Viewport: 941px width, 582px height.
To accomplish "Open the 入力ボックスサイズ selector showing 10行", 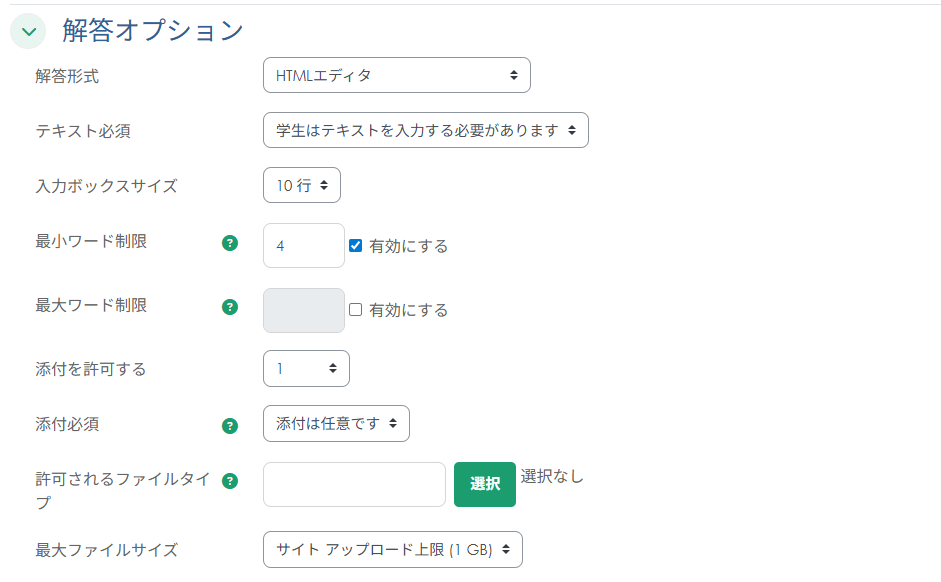I will [x=301, y=185].
